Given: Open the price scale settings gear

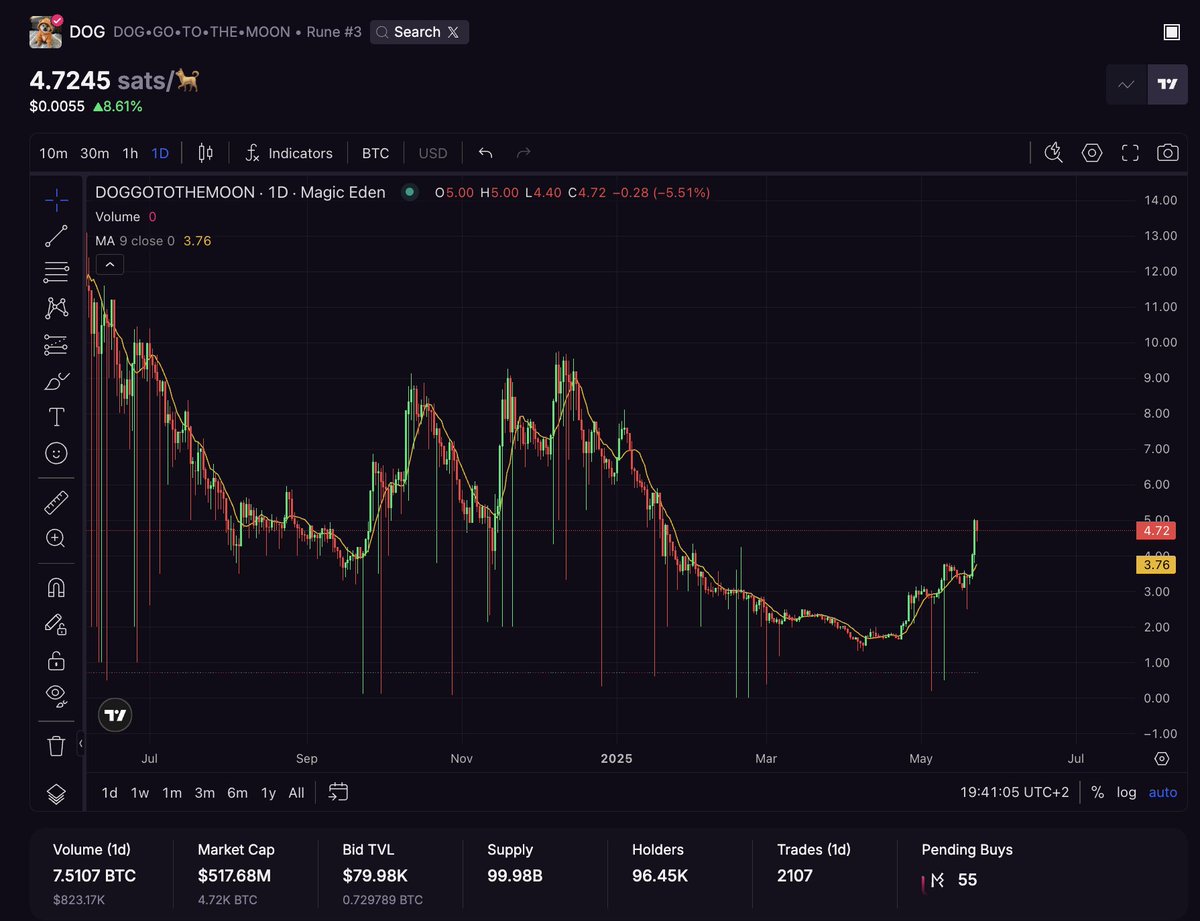Looking at the screenshot, I should [1161, 759].
